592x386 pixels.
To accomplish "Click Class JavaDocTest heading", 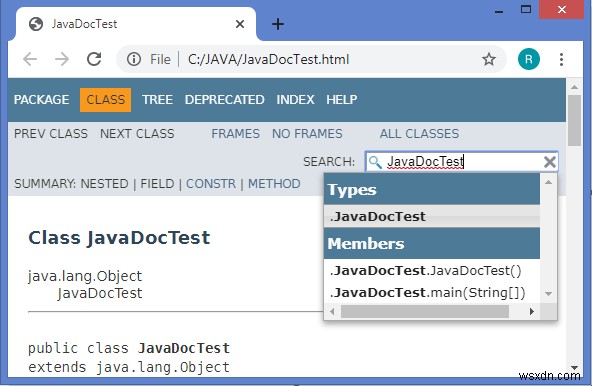I will point(119,238).
